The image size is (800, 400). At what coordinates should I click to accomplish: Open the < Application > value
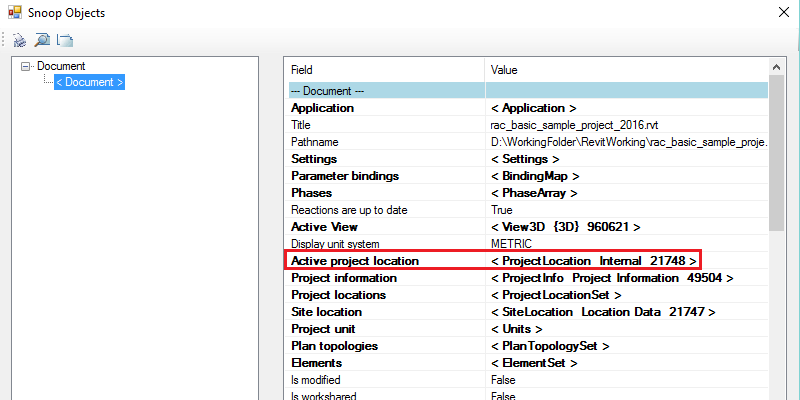[533, 108]
